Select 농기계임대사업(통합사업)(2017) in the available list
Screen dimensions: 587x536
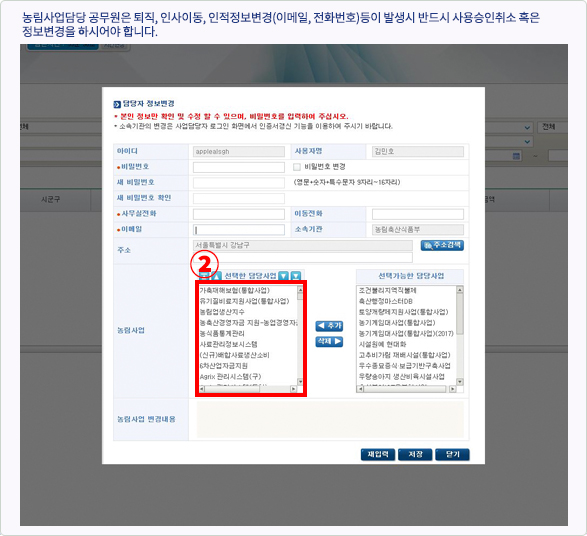[x=406, y=334]
